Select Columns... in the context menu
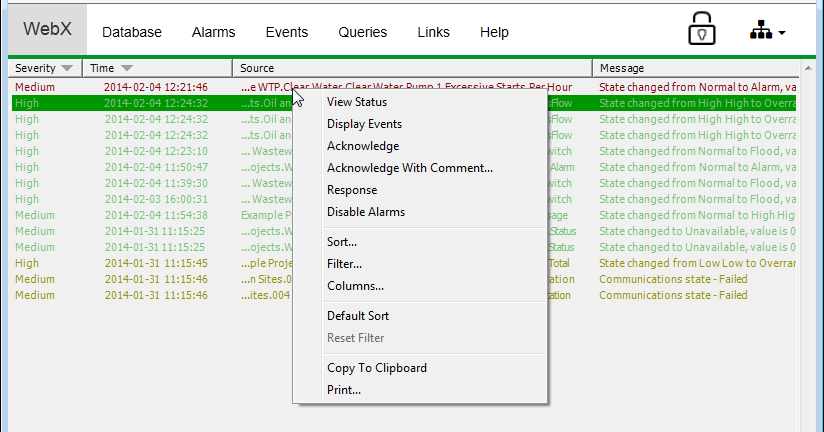Image resolution: width=824 pixels, height=432 pixels. click(354, 286)
